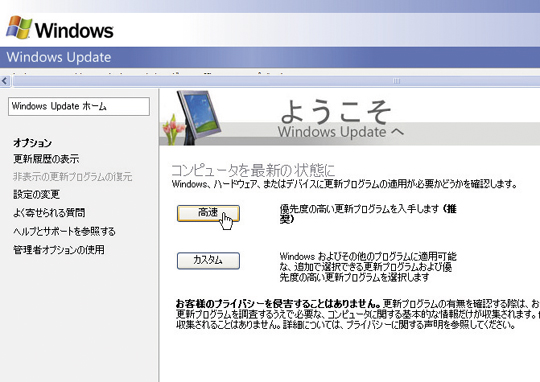Click the monitor welcome banner image
Viewport: 540px width, 382px height.
click(192, 118)
